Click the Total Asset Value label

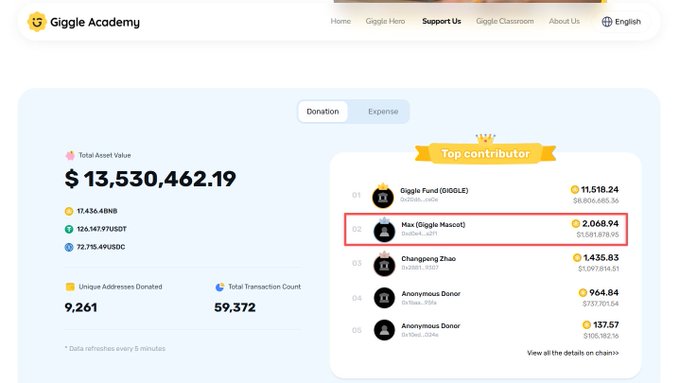[105, 155]
